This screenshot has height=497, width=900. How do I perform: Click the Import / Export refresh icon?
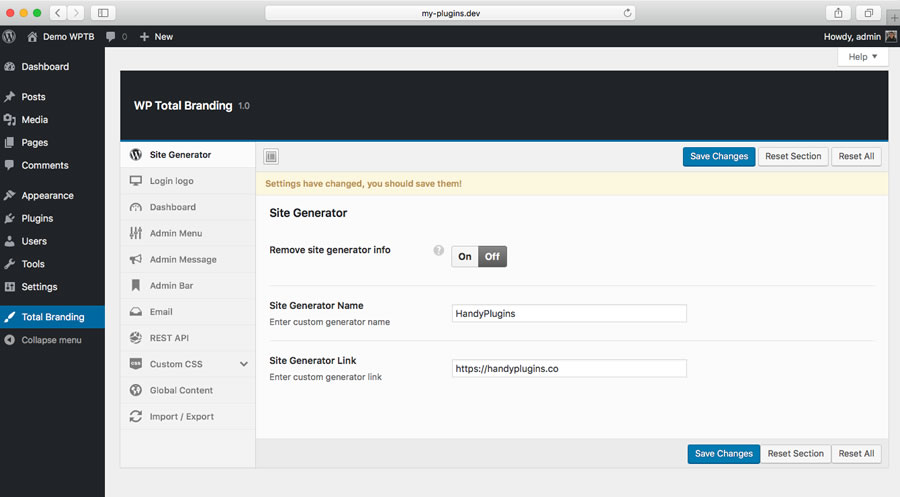point(135,416)
